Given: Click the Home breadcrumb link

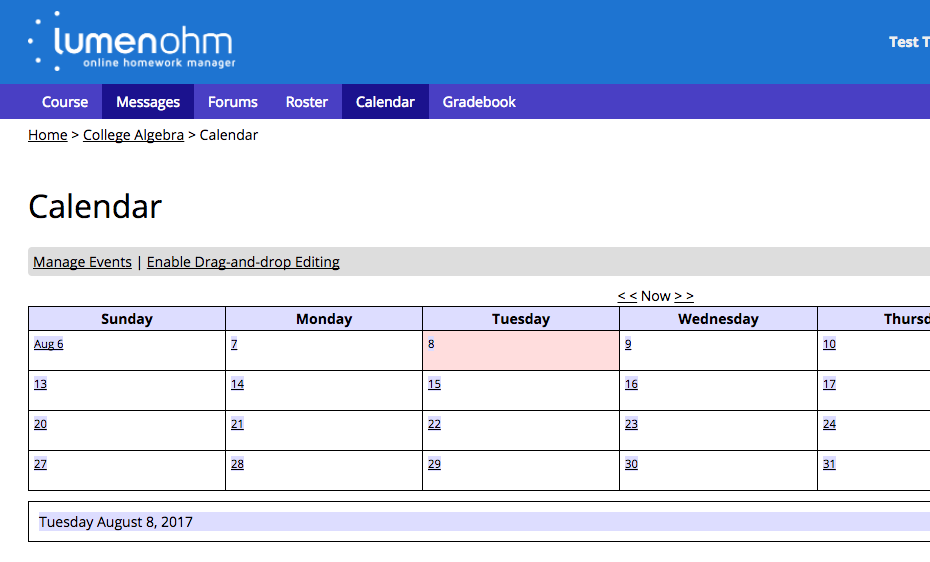Looking at the screenshot, I should coord(47,135).
